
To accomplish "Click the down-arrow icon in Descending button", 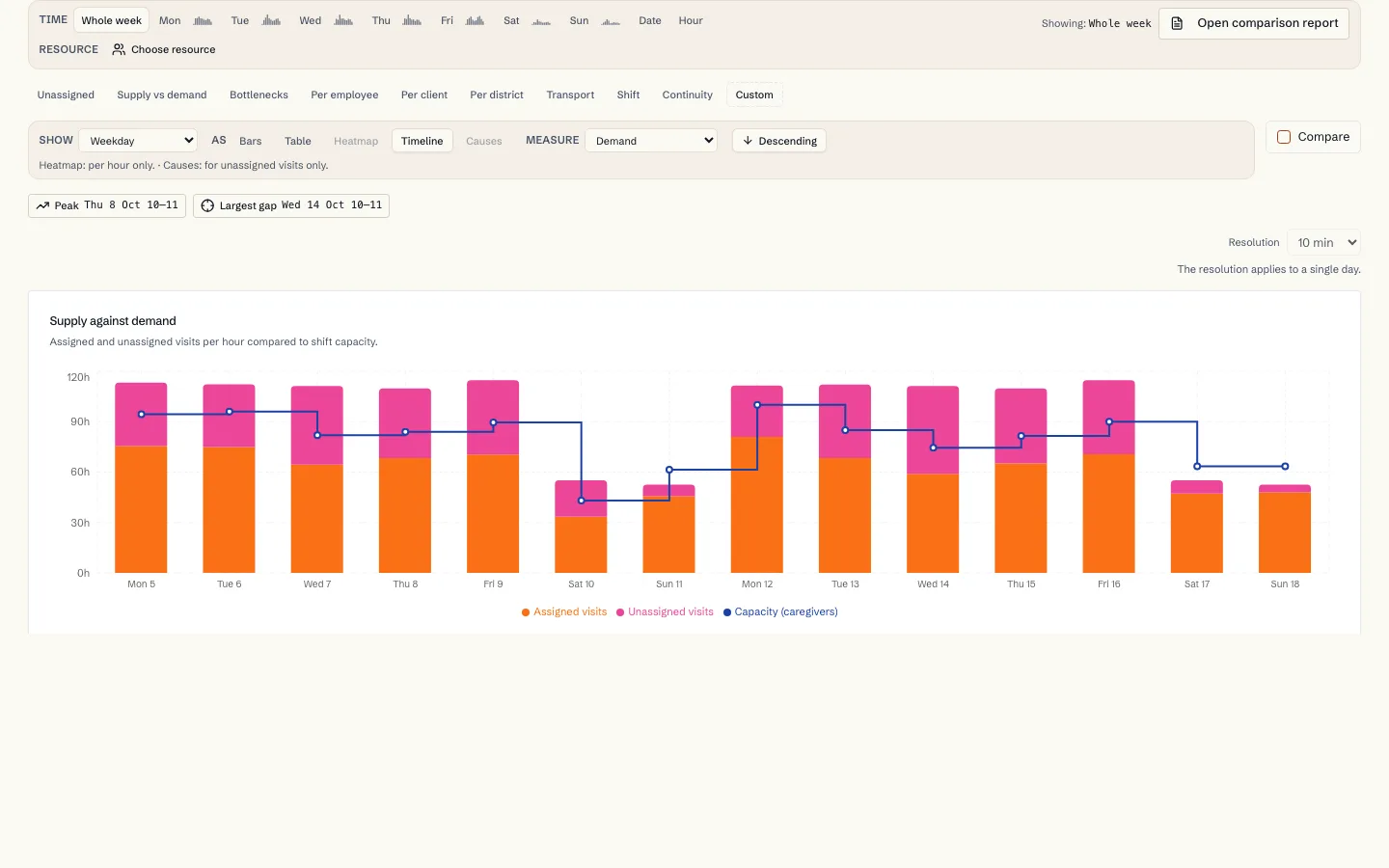I will [748, 141].
